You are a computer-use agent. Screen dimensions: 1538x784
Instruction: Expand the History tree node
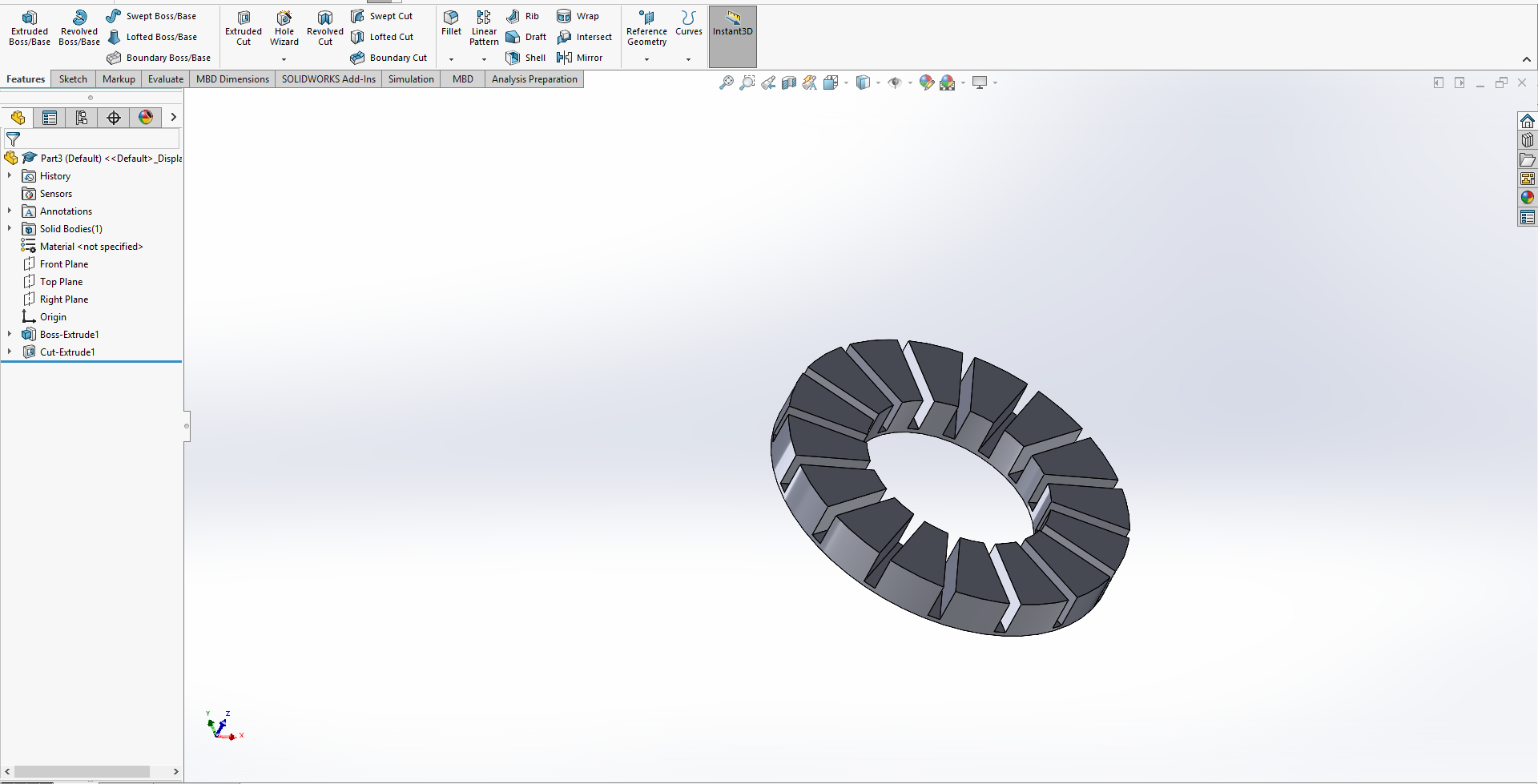10,175
